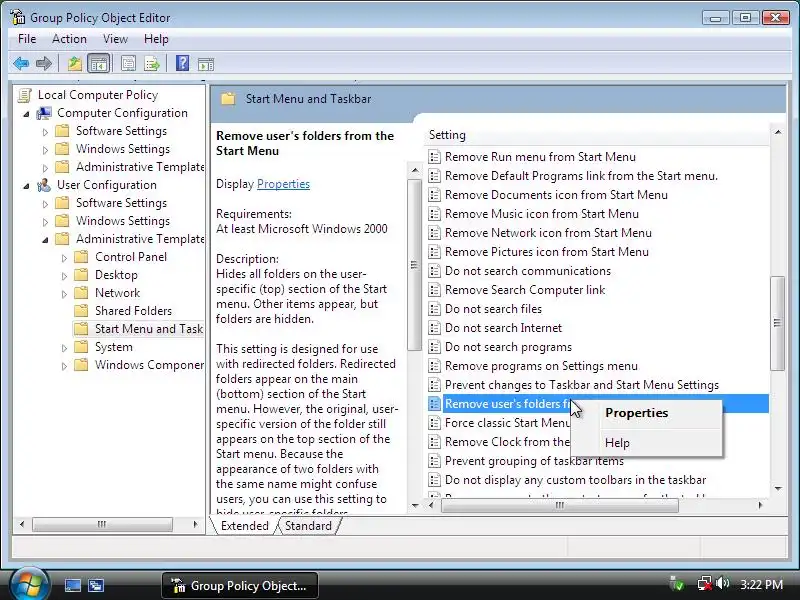Click the tree pane right scroll arrow

195,524
